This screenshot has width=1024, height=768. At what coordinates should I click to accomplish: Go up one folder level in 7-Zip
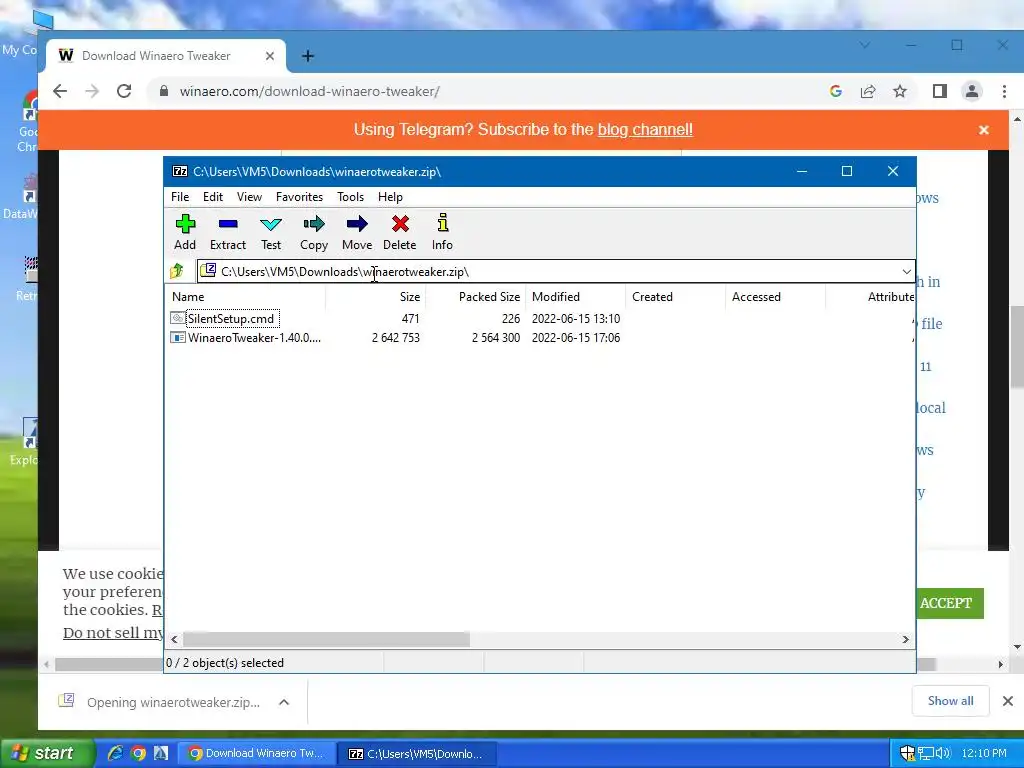[x=177, y=271]
